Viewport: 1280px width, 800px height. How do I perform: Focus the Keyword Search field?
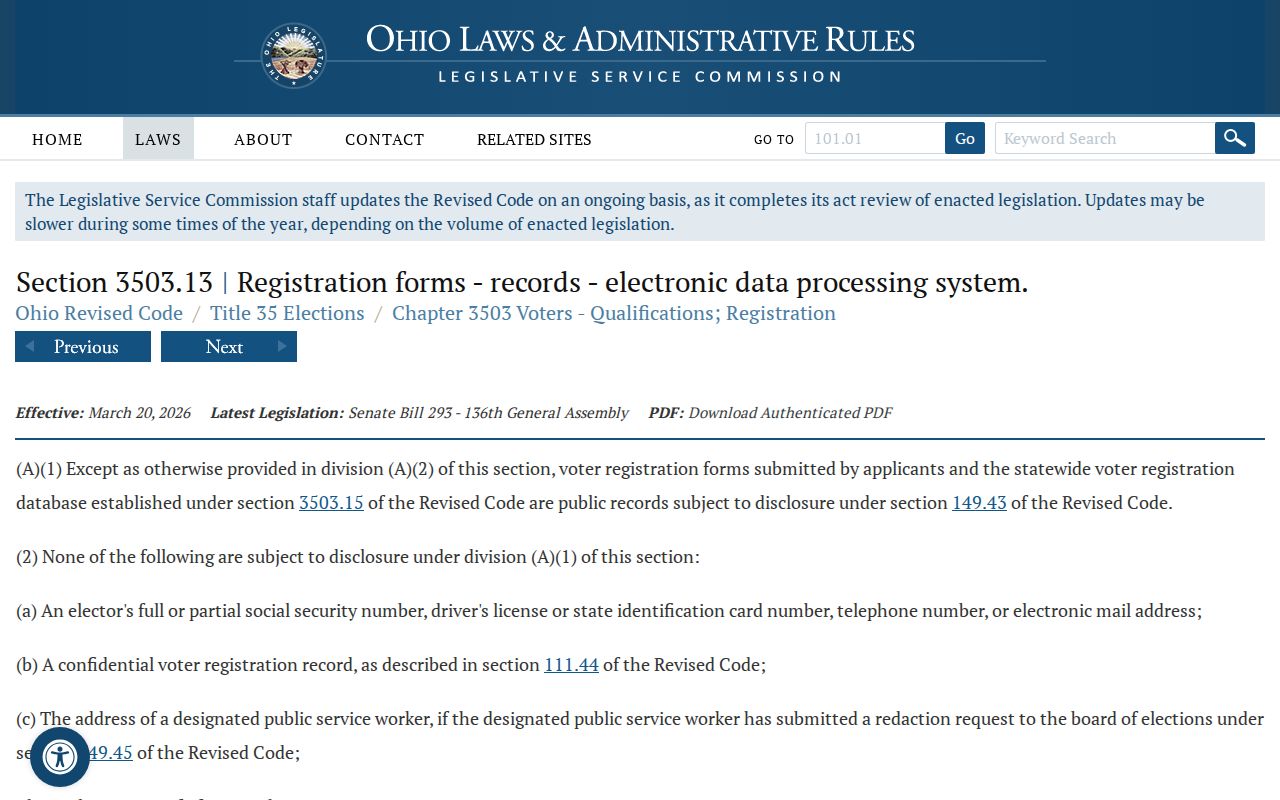coord(1105,138)
